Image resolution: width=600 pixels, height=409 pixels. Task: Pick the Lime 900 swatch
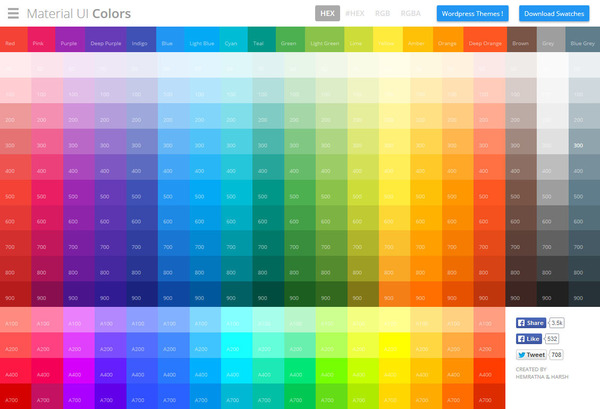(x=363, y=294)
